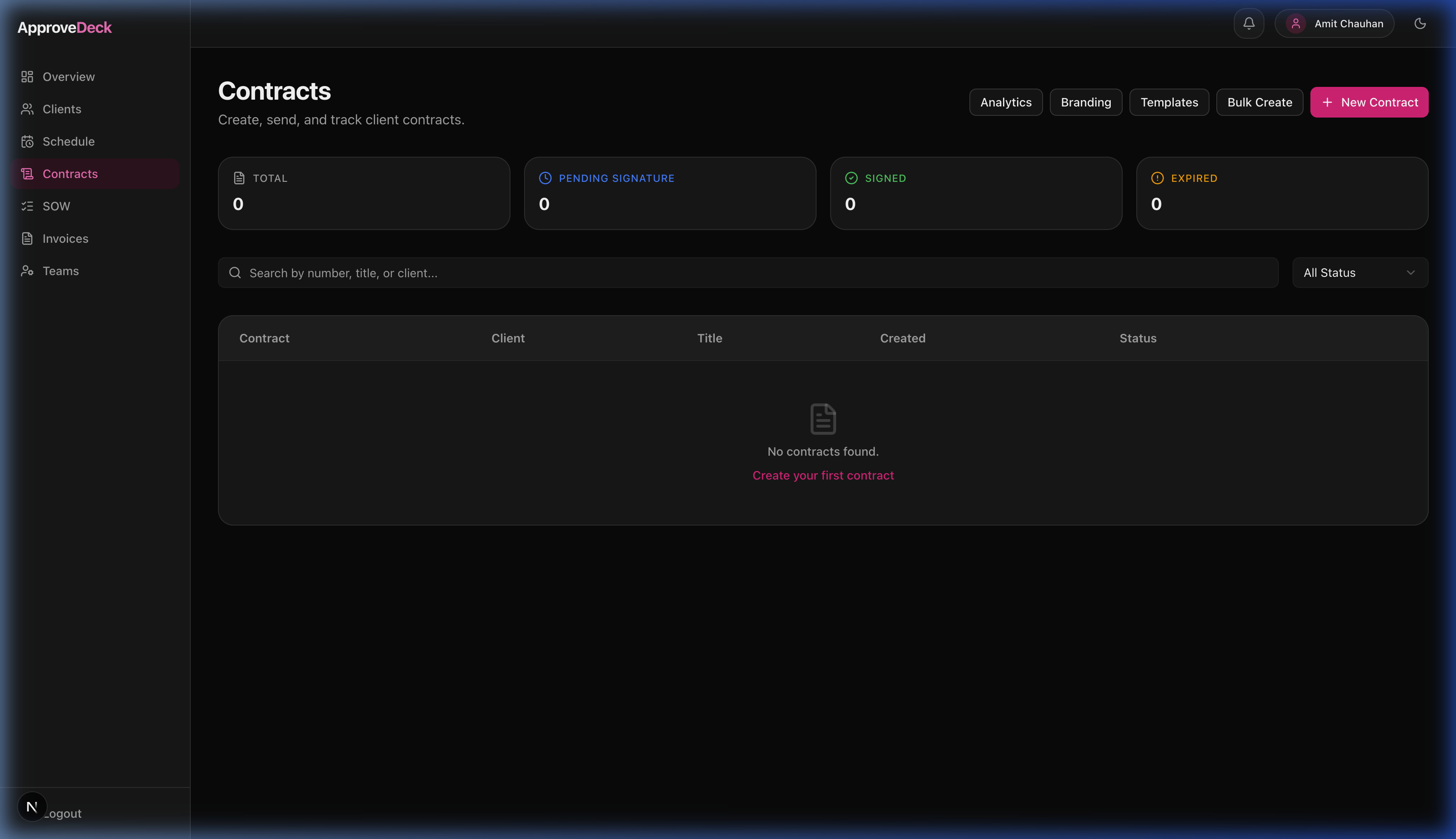Open contract Templates
This screenshot has height=839, width=1456.
tap(1169, 103)
